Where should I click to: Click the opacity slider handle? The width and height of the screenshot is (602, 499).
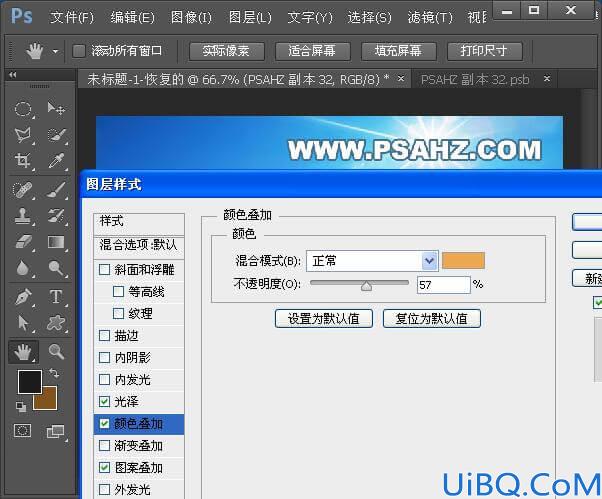[x=366, y=286]
